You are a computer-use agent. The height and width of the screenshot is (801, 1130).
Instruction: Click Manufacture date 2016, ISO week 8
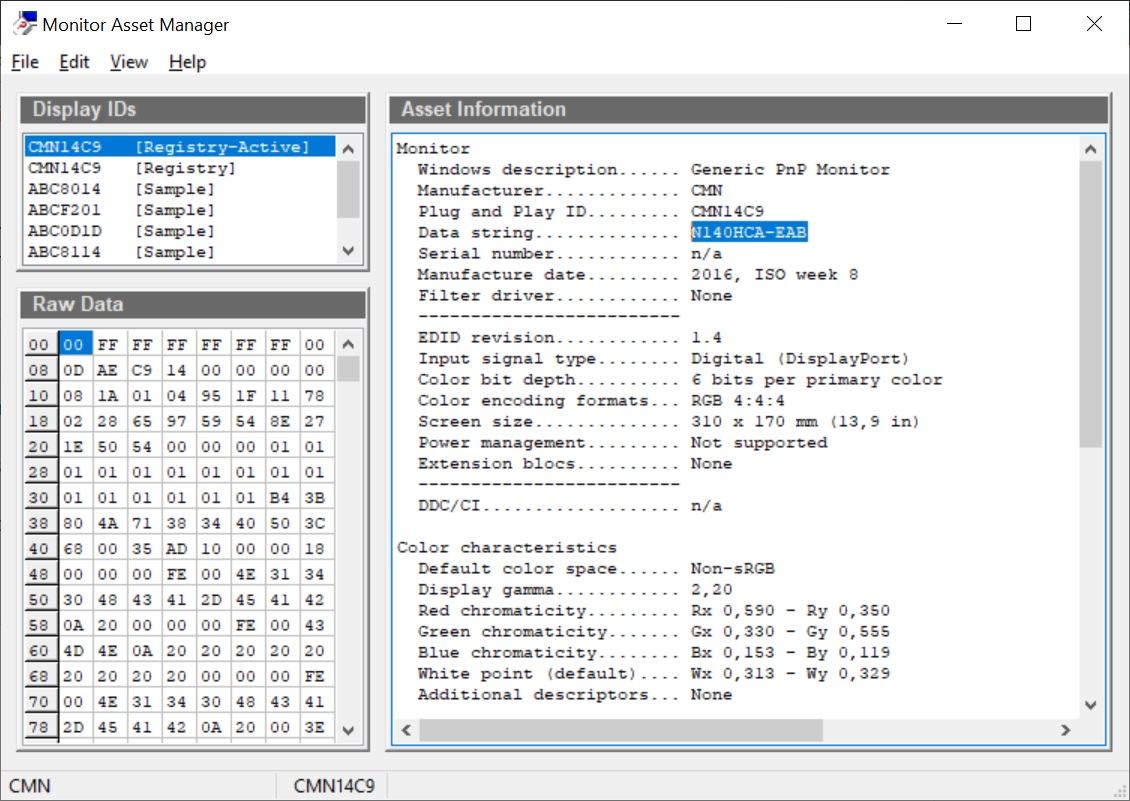(x=775, y=275)
